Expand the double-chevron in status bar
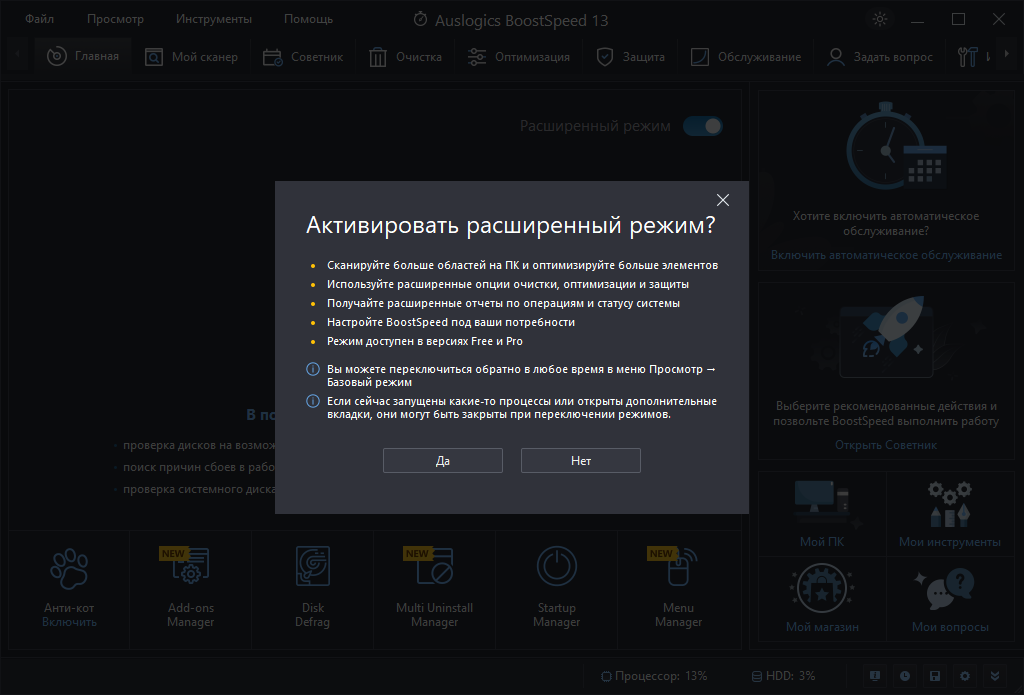Screen dimensions: 1024x695 pyautogui.click(x=995, y=676)
